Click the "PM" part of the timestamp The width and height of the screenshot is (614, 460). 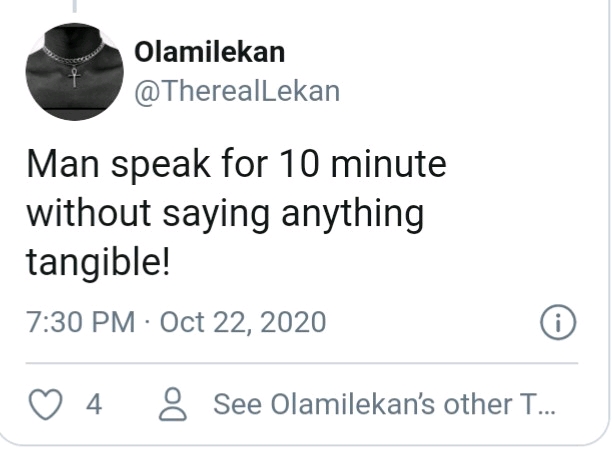(x=113, y=323)
